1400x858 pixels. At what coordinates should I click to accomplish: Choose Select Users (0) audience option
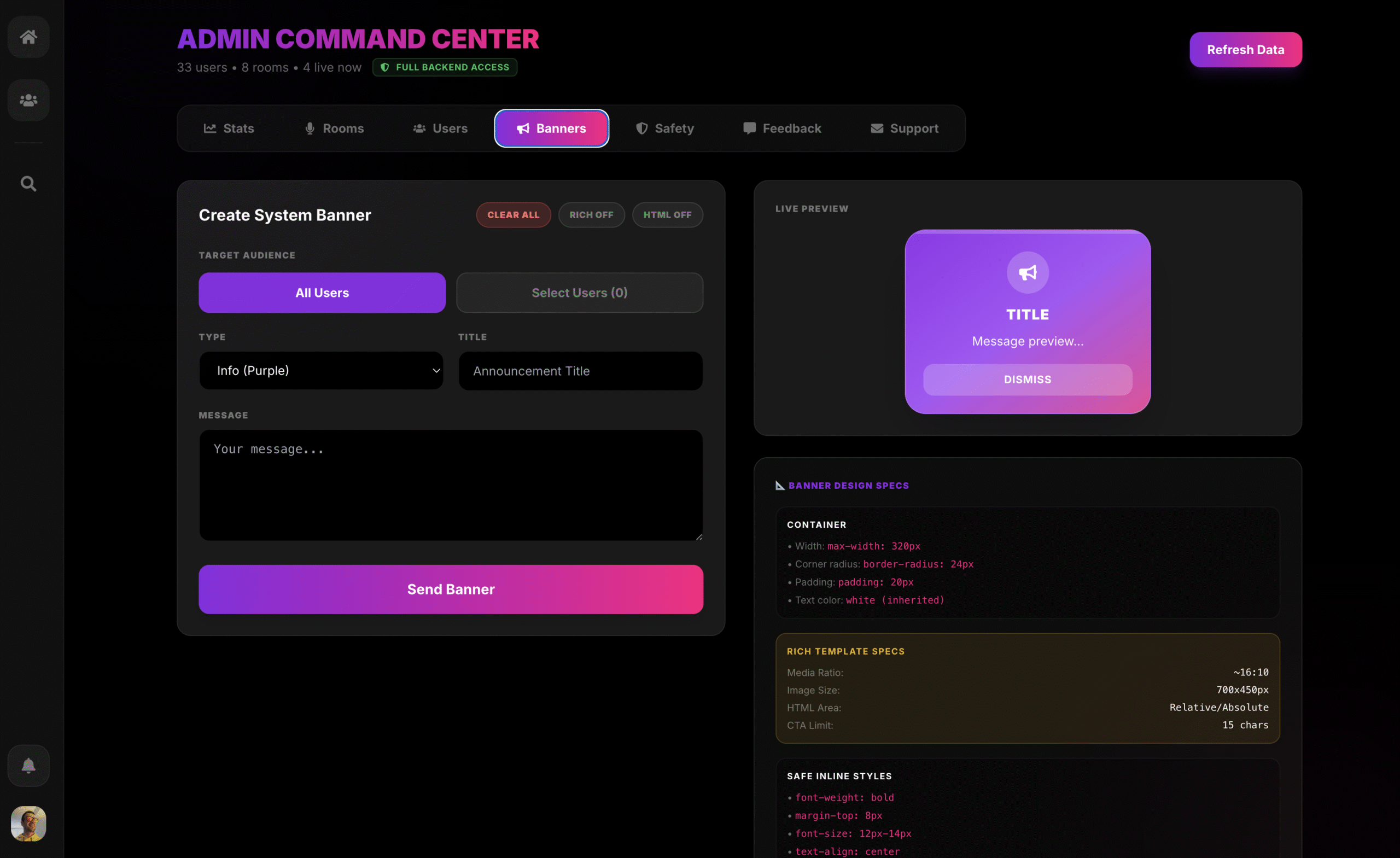pyautogui.click(x=579, y=293)
